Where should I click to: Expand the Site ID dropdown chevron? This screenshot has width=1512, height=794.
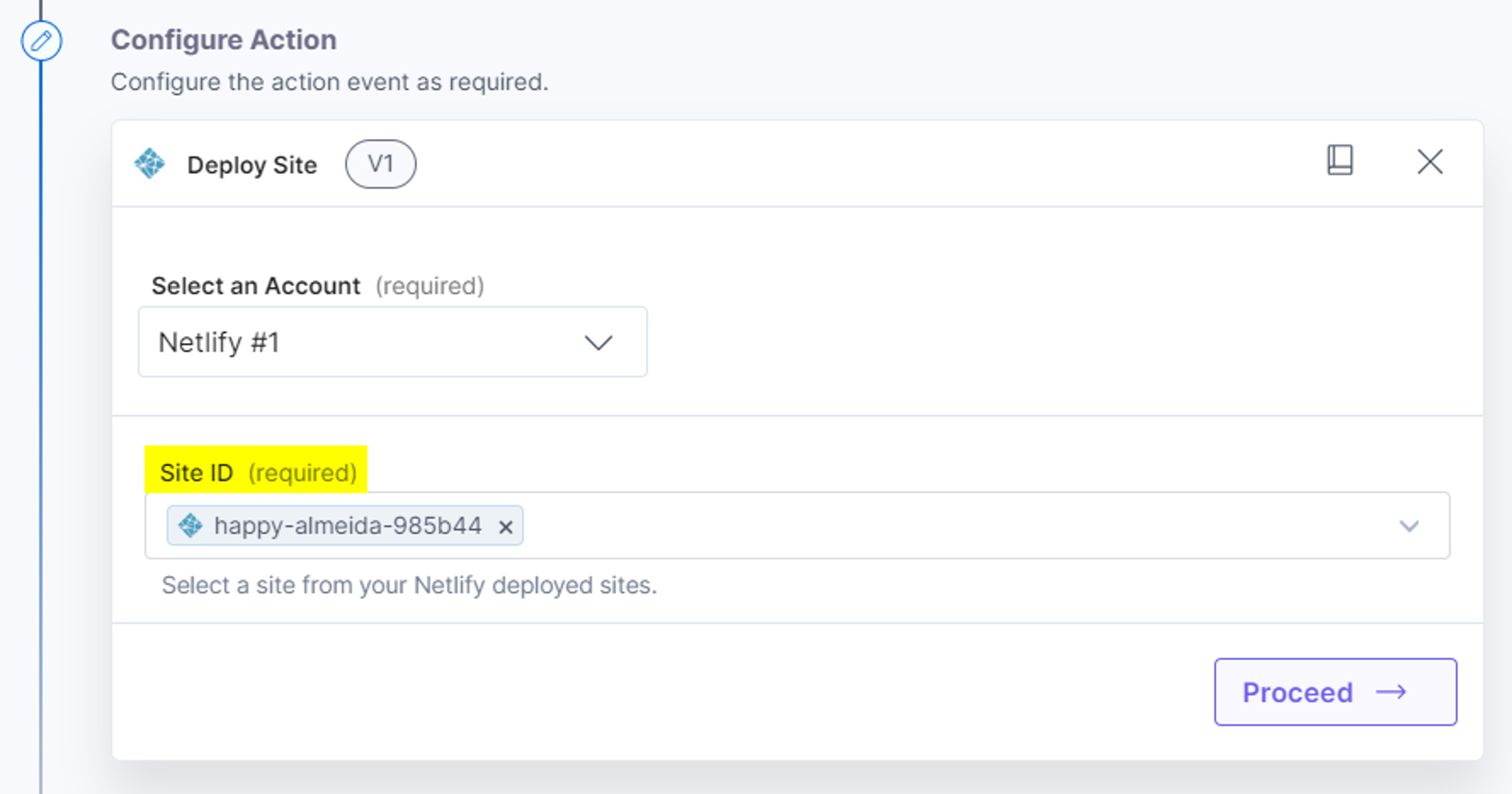[x=1409, y=526]
